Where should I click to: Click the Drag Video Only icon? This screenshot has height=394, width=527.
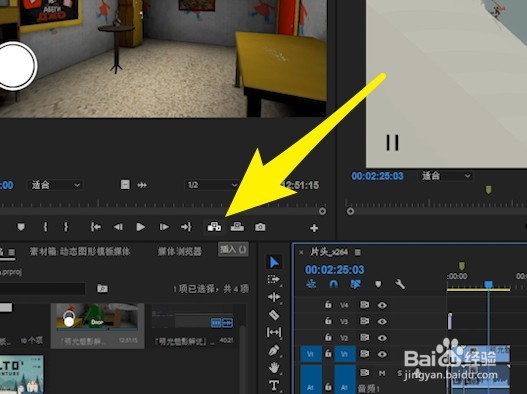pos(125,185)
